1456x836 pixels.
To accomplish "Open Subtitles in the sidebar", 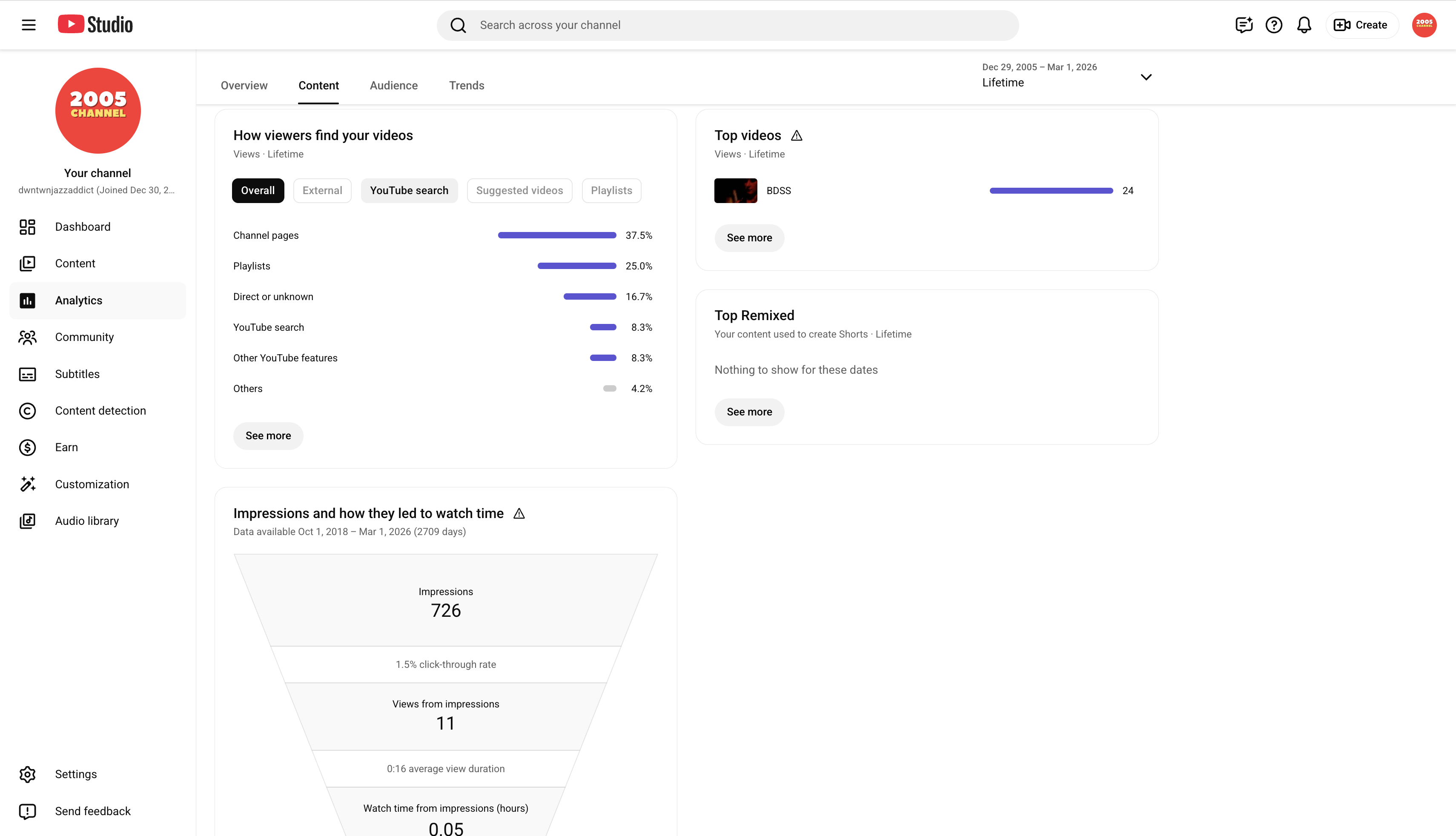I will click(97, 374).
